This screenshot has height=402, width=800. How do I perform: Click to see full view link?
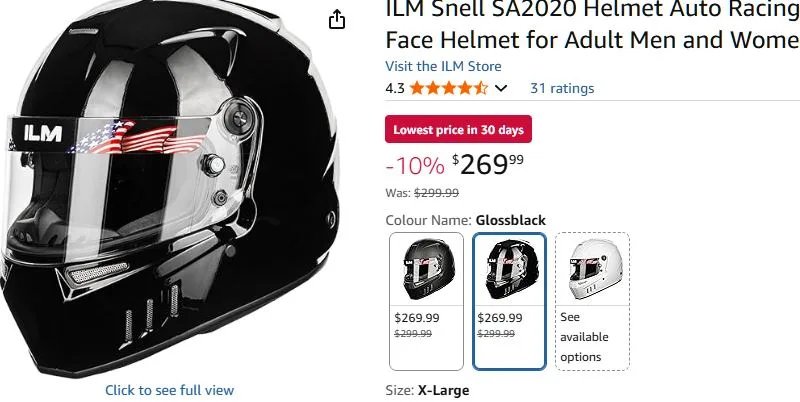(x=169, y=390)
